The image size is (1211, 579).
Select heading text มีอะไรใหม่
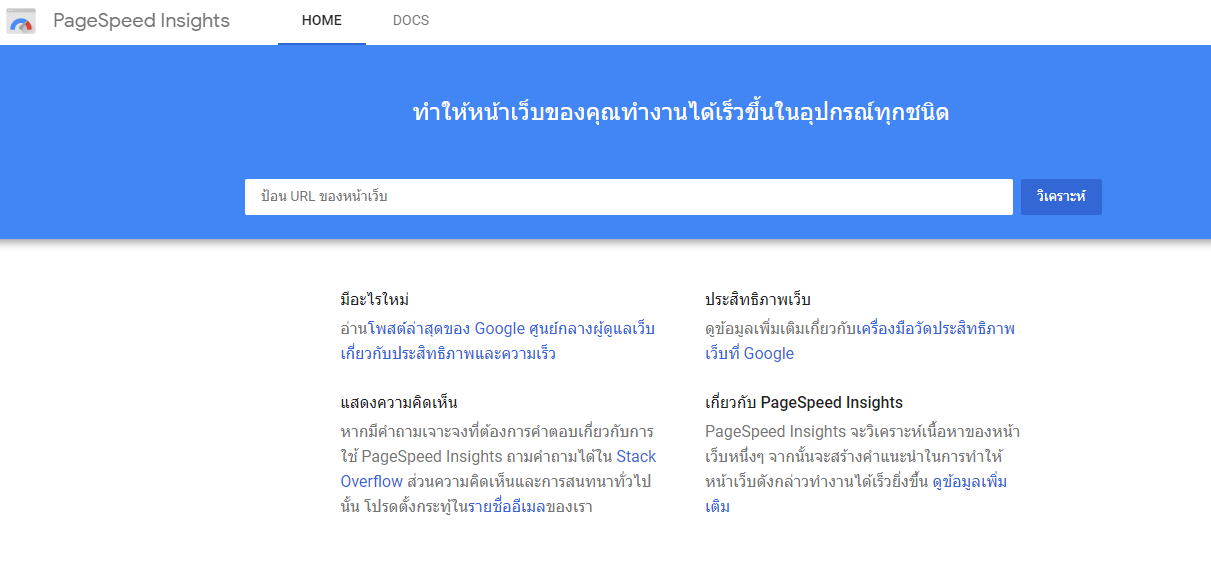click(x=375, y=300)
